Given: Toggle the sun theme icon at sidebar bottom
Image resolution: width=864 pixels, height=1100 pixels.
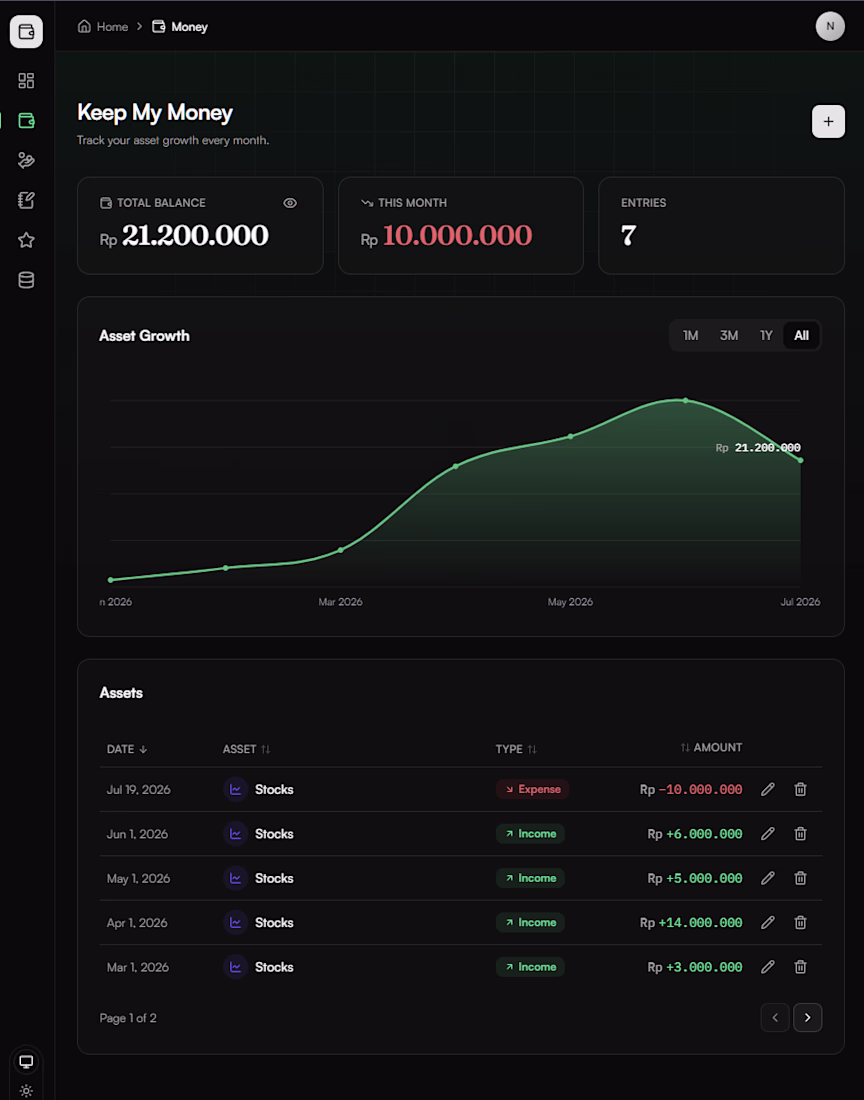Looking at the screenshot, I should 26,1091.
